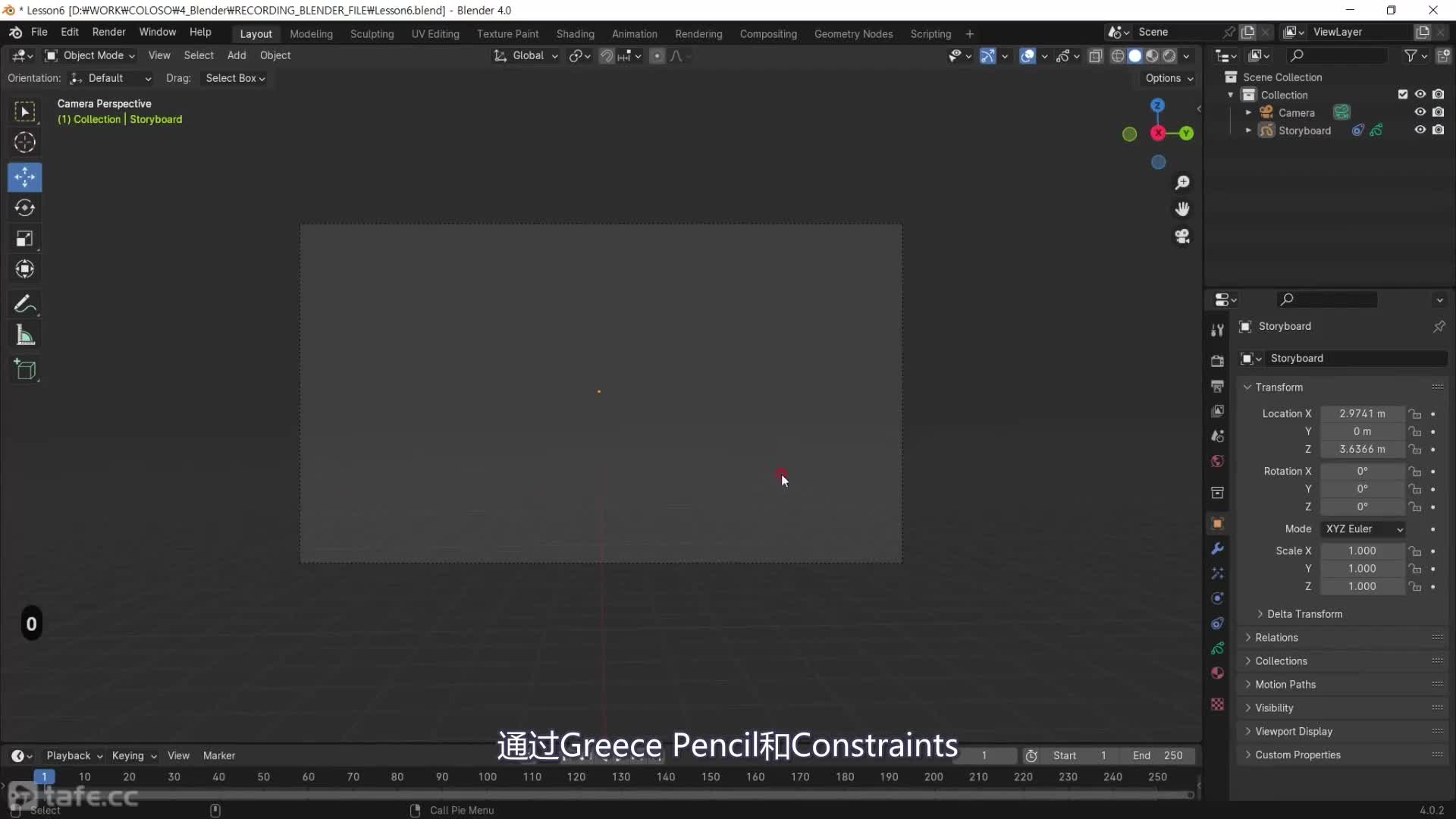Viewport: 1456px width, 819px height.
Task: Open the Render menu
Action: pyautogui.click(x=108, y=32)
